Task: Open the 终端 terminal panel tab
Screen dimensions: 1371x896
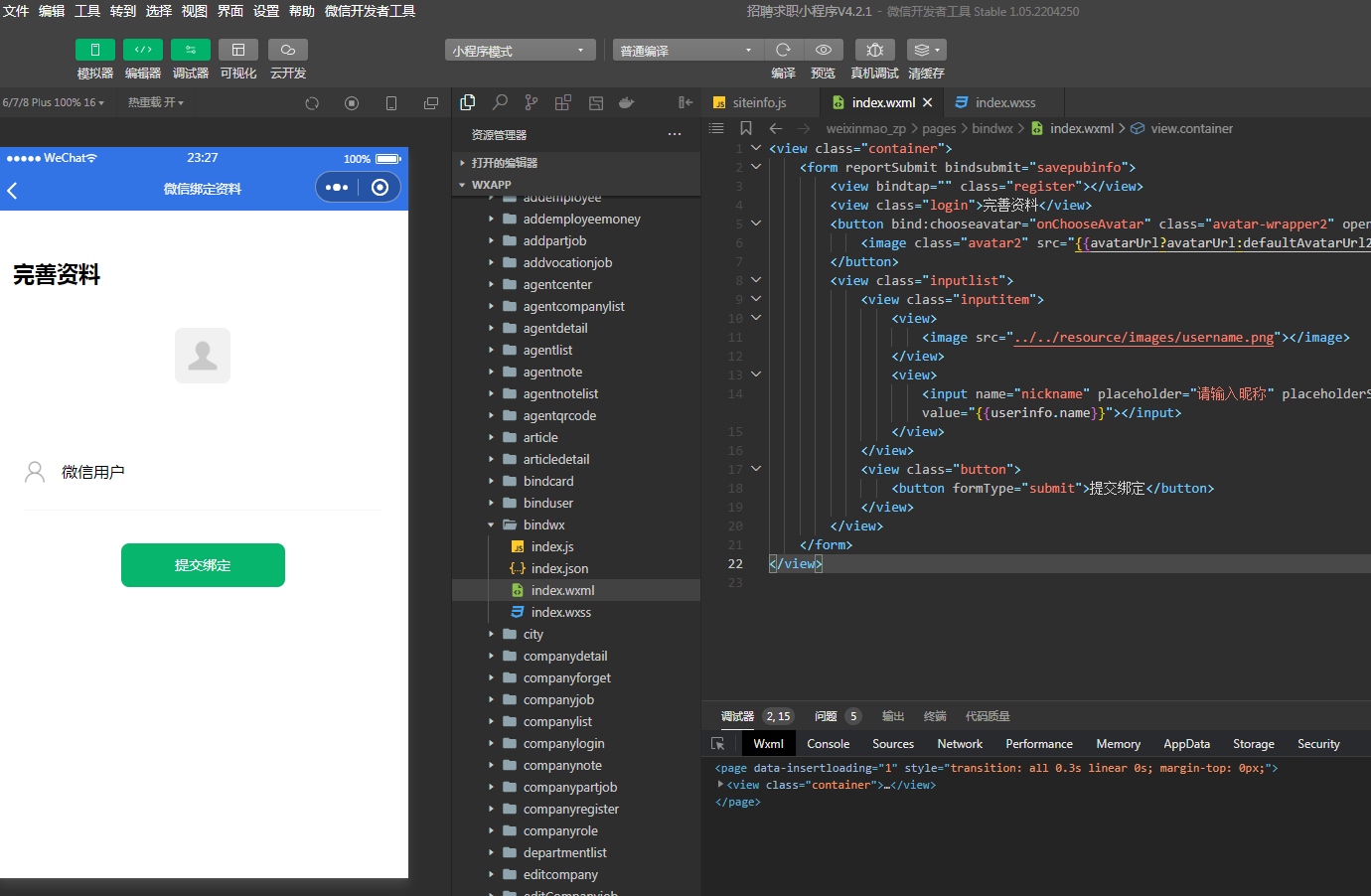Action: pyautogui.click(x=935, y=716)
